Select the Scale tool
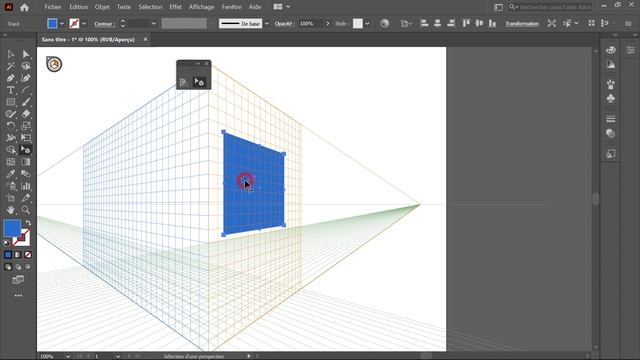 pyautogui.click(x=26, y=126)
